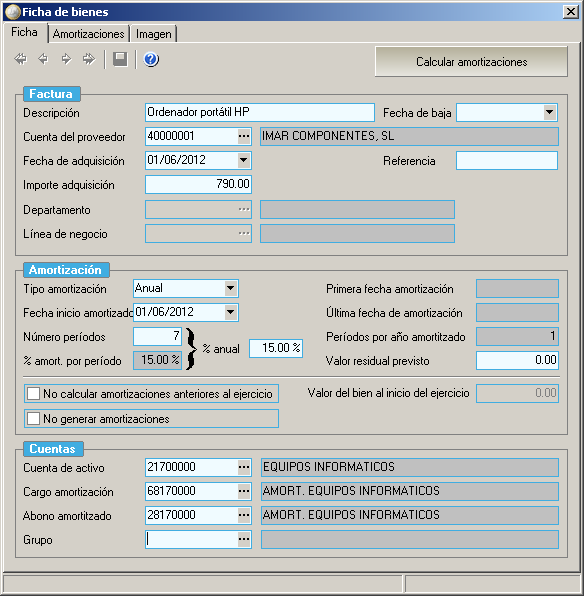Viewport: 584px width, 596px height.
Task: Go to first record arrow icon
Action: pyautogui.click(x=21, y=59)
